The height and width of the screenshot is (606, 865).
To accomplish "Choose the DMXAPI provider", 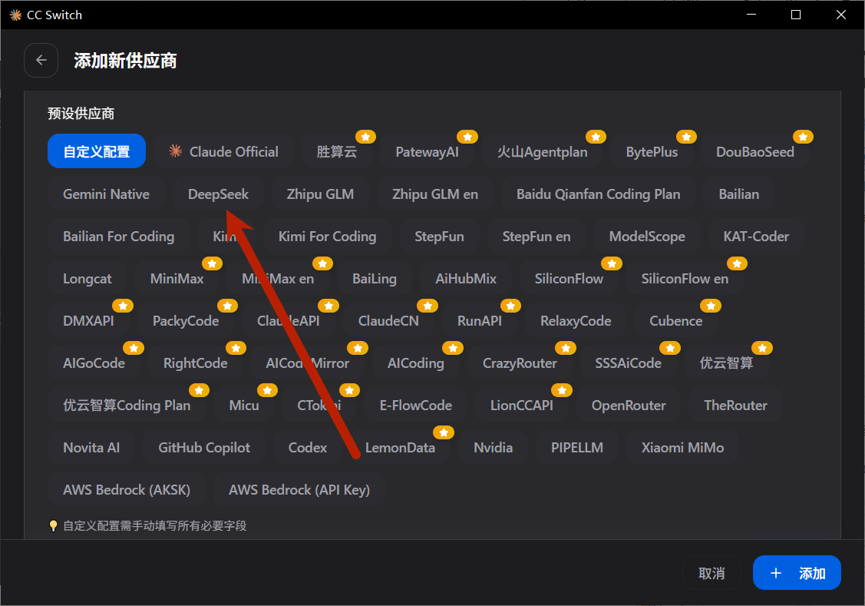I will pyautogui.click(x=88, y=320).
